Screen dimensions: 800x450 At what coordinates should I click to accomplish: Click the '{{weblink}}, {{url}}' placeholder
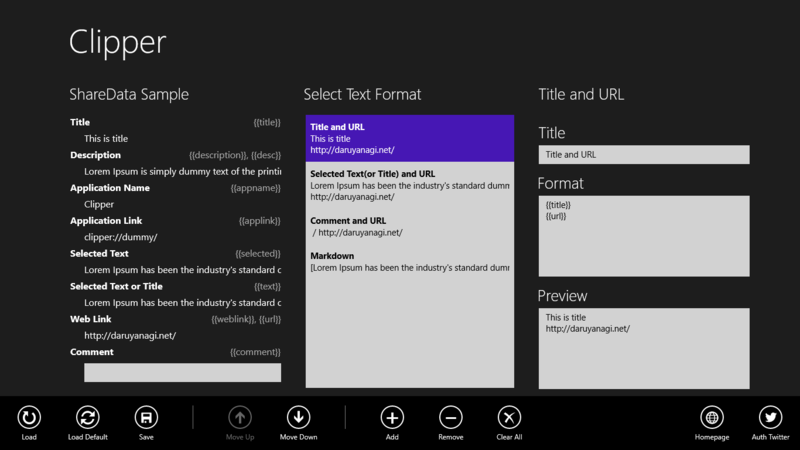pos(246,319)
